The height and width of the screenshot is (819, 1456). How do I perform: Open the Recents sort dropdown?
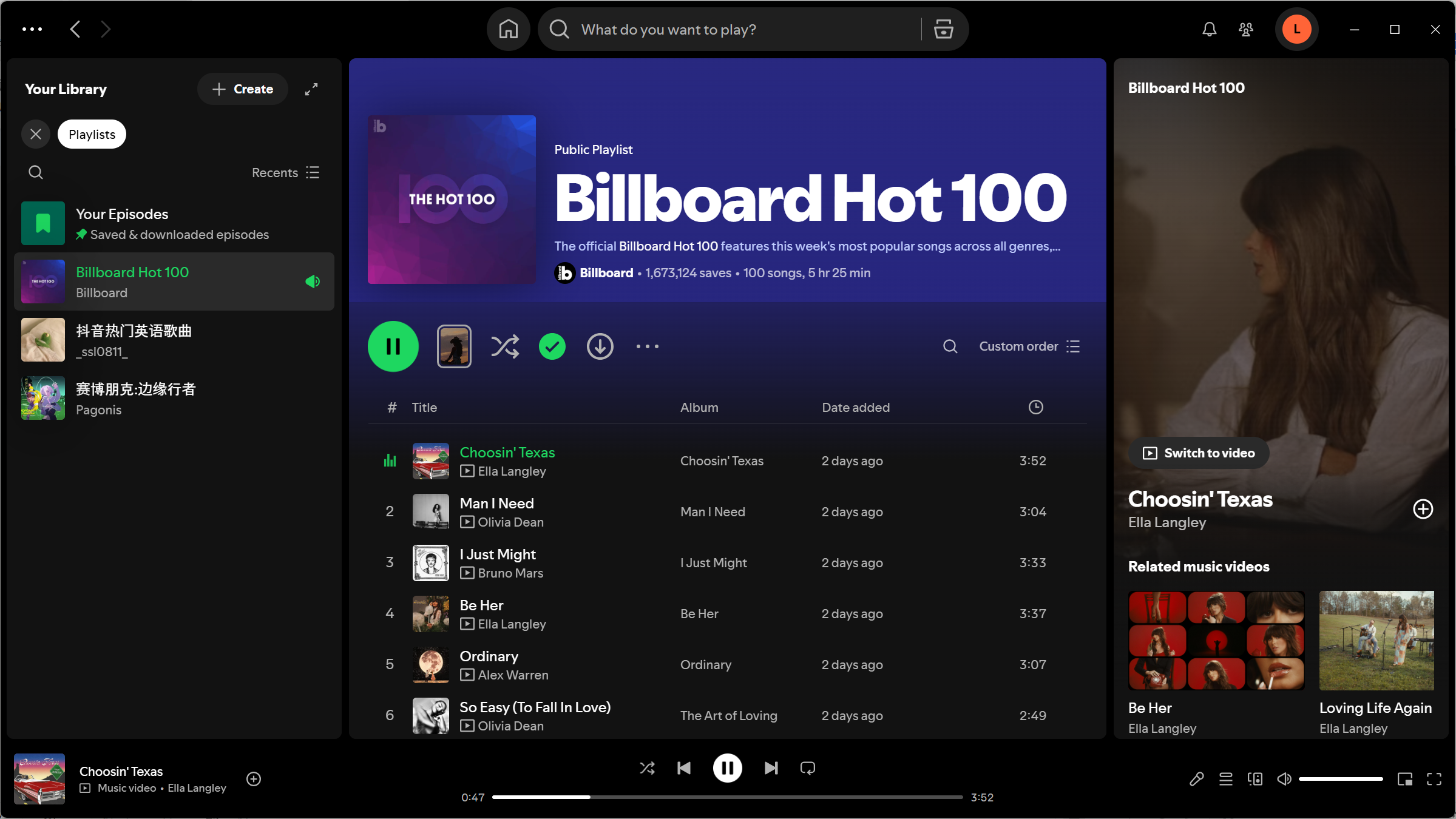[285, 172]
